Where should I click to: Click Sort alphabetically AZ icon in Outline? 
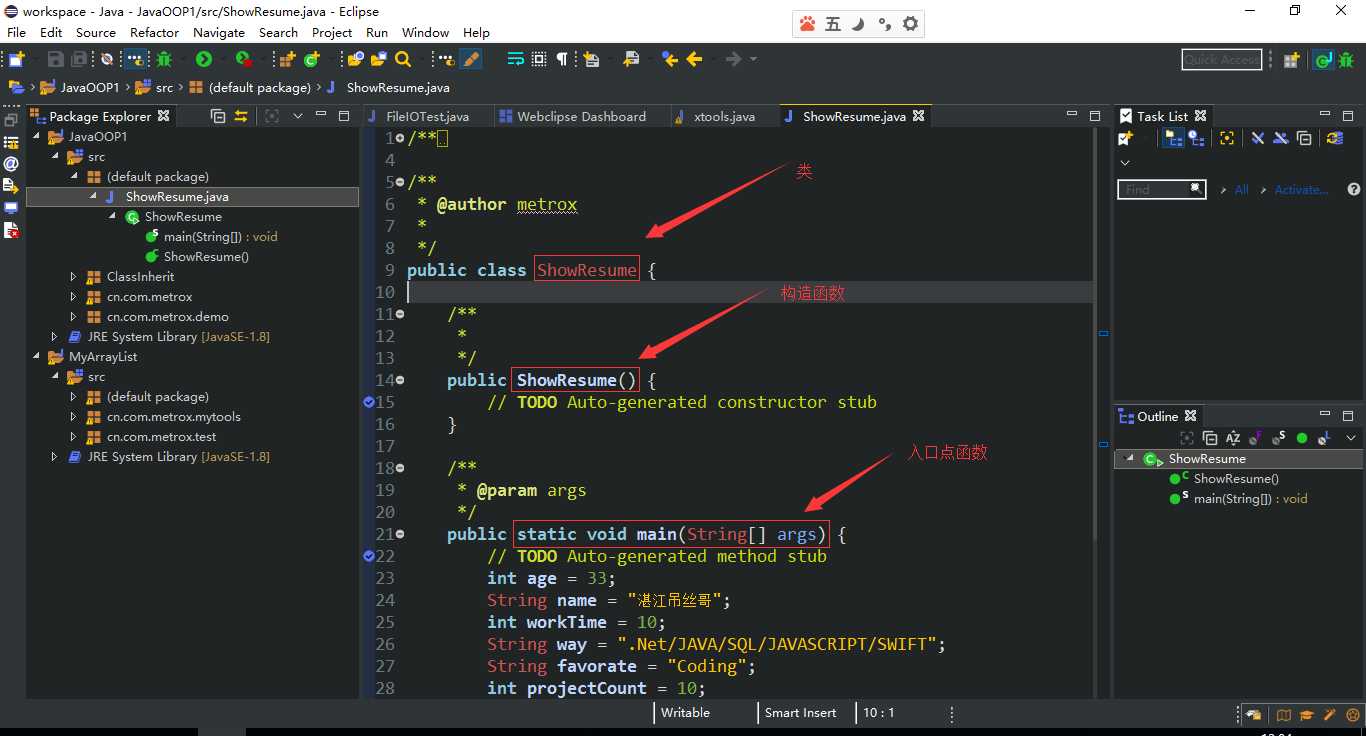[x=1233, y=438]
